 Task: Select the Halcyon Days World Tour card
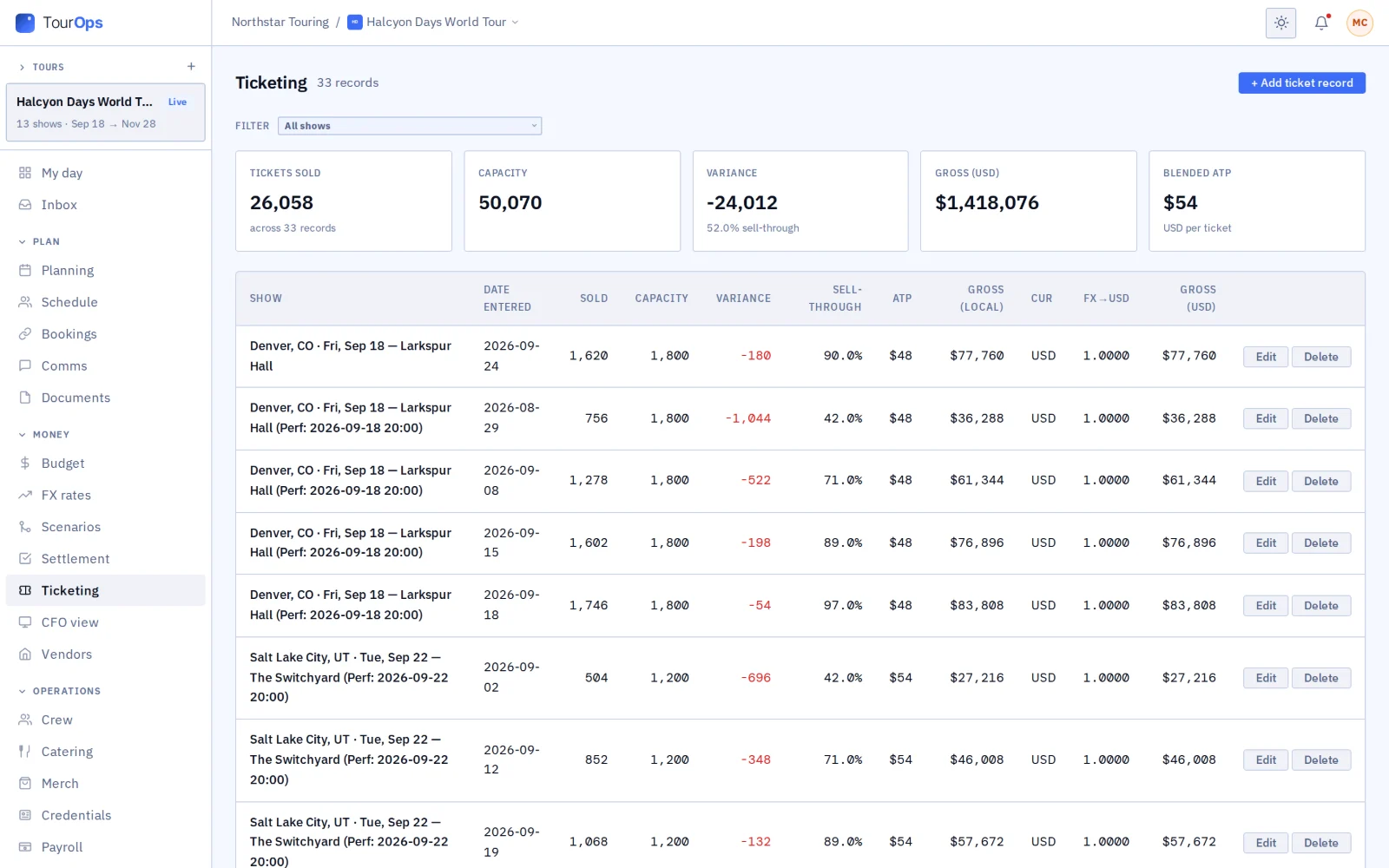[x=106, y=112]
